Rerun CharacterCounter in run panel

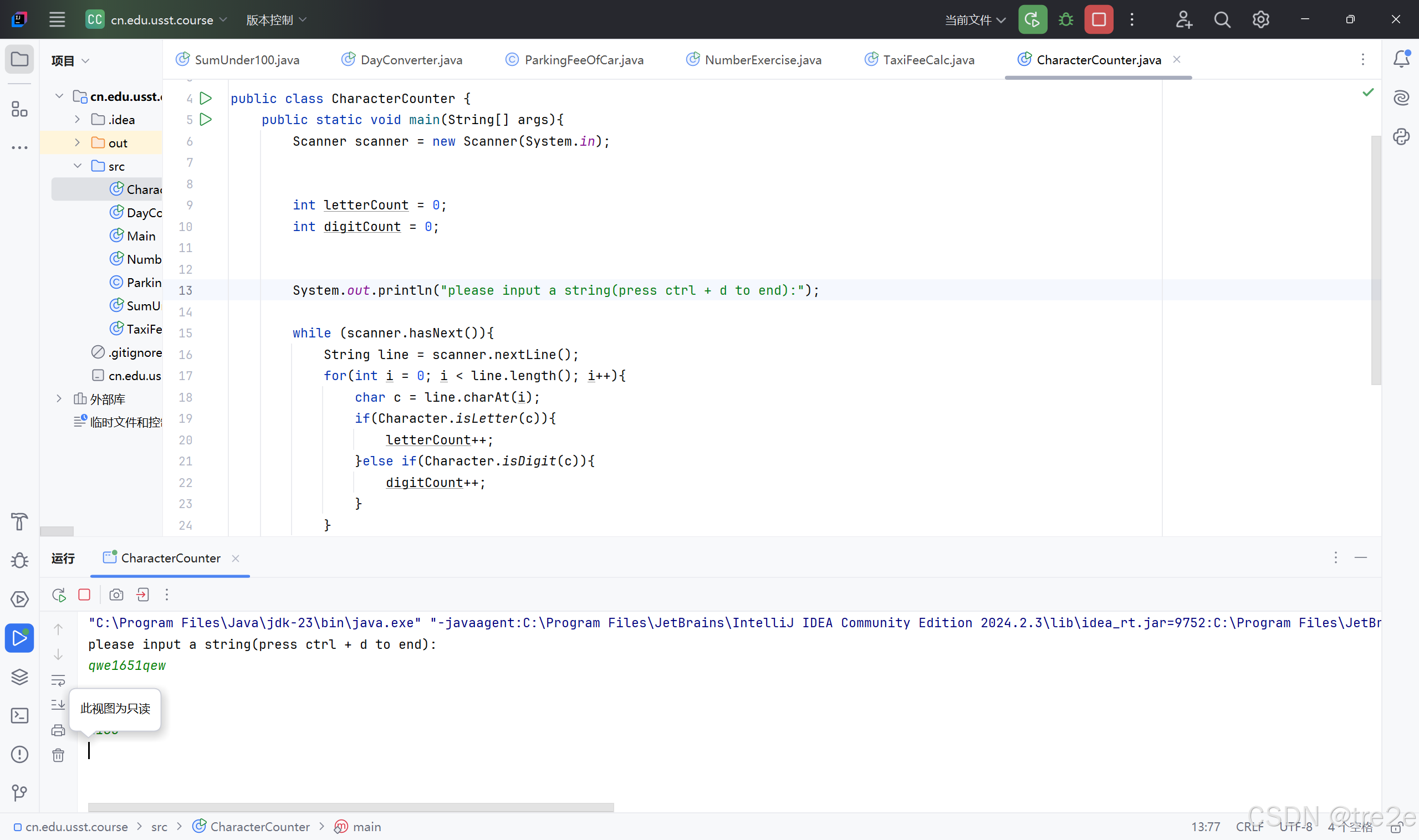tap(59, 595)
